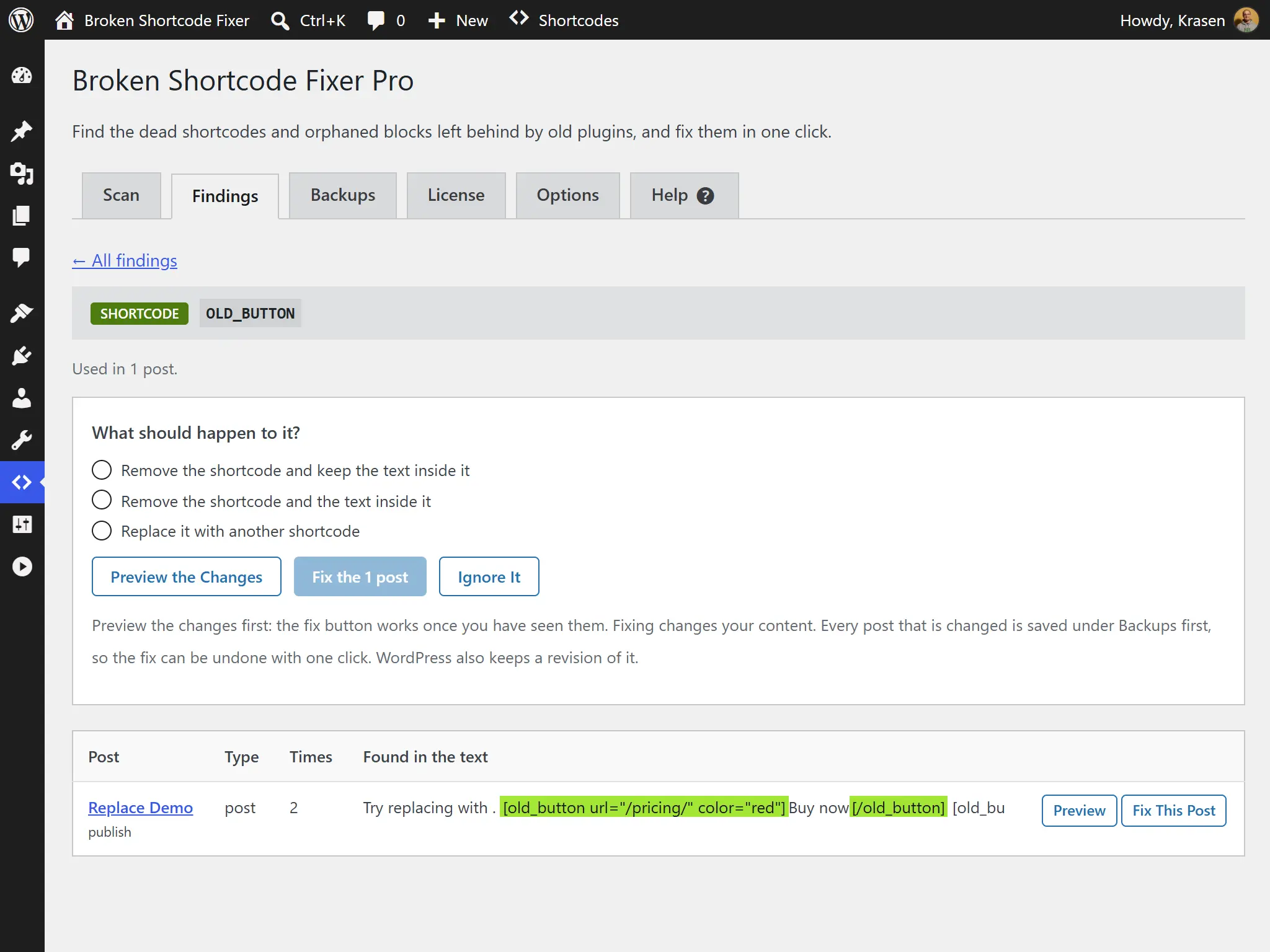
Task: Click the collapse menu play-circle icon
Action: (22, 566)
